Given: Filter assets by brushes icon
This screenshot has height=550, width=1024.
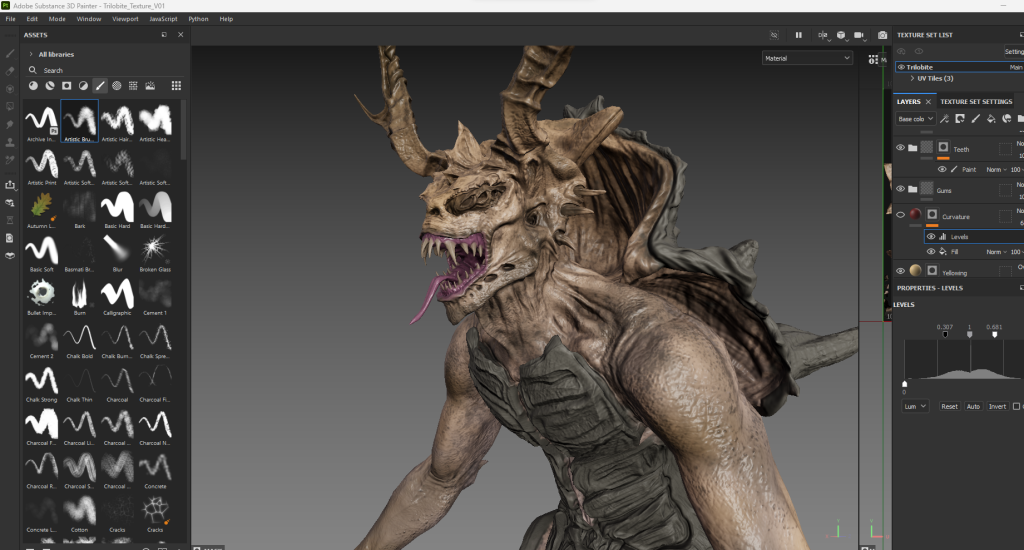Looking at the screenshot, I should pyautogui.click(x=100, y=86).
